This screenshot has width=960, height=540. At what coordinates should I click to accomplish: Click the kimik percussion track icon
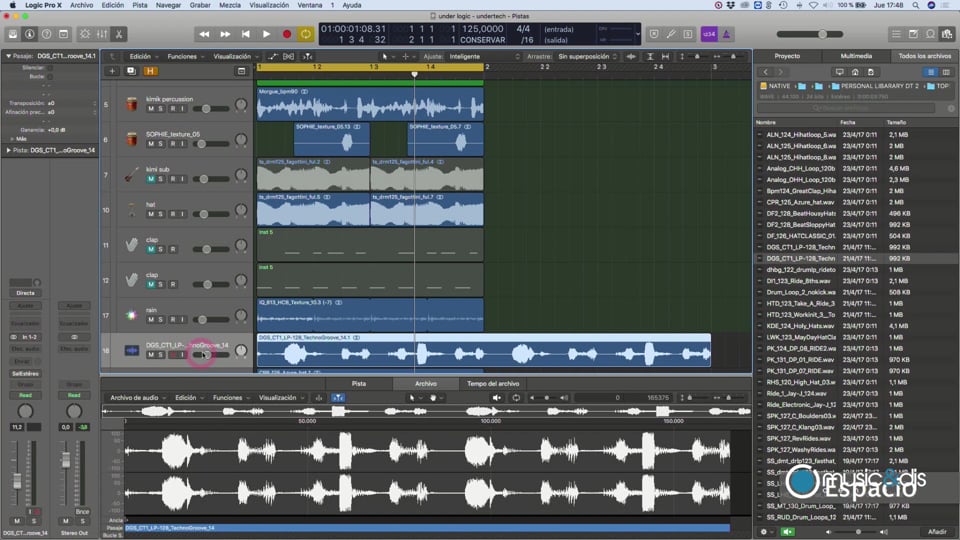132,104
